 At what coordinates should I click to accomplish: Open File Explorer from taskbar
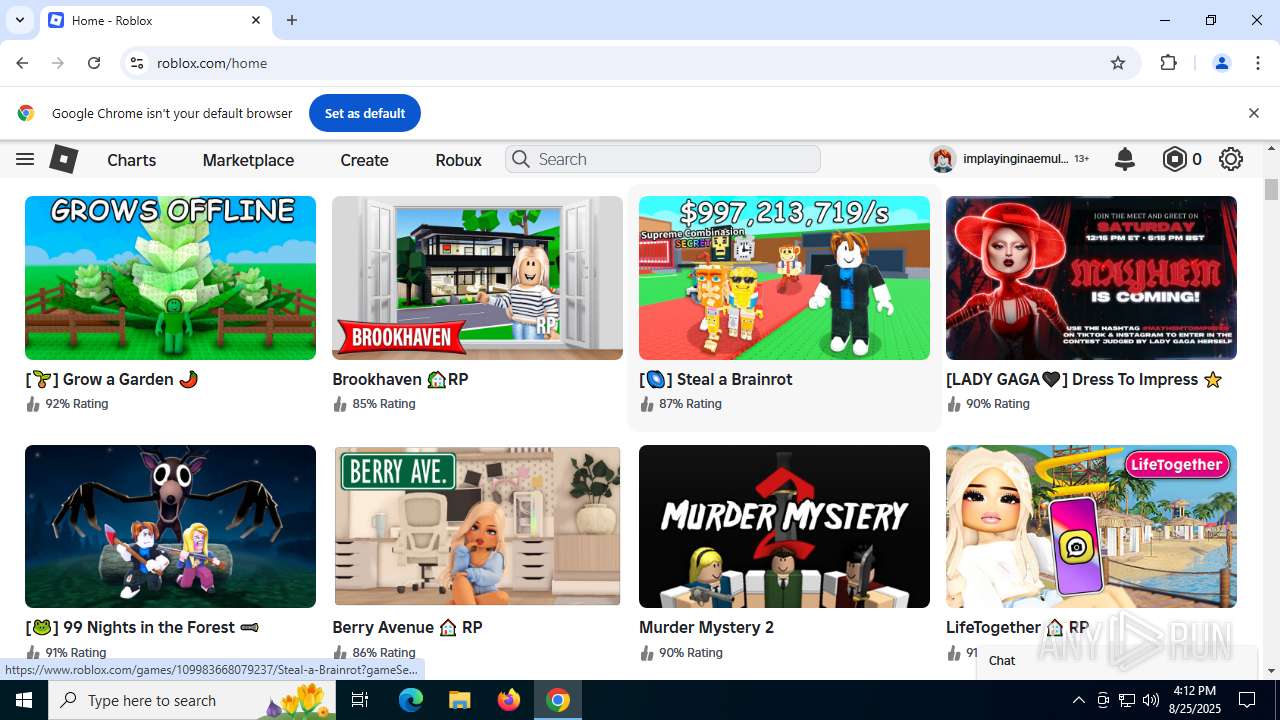459,700
